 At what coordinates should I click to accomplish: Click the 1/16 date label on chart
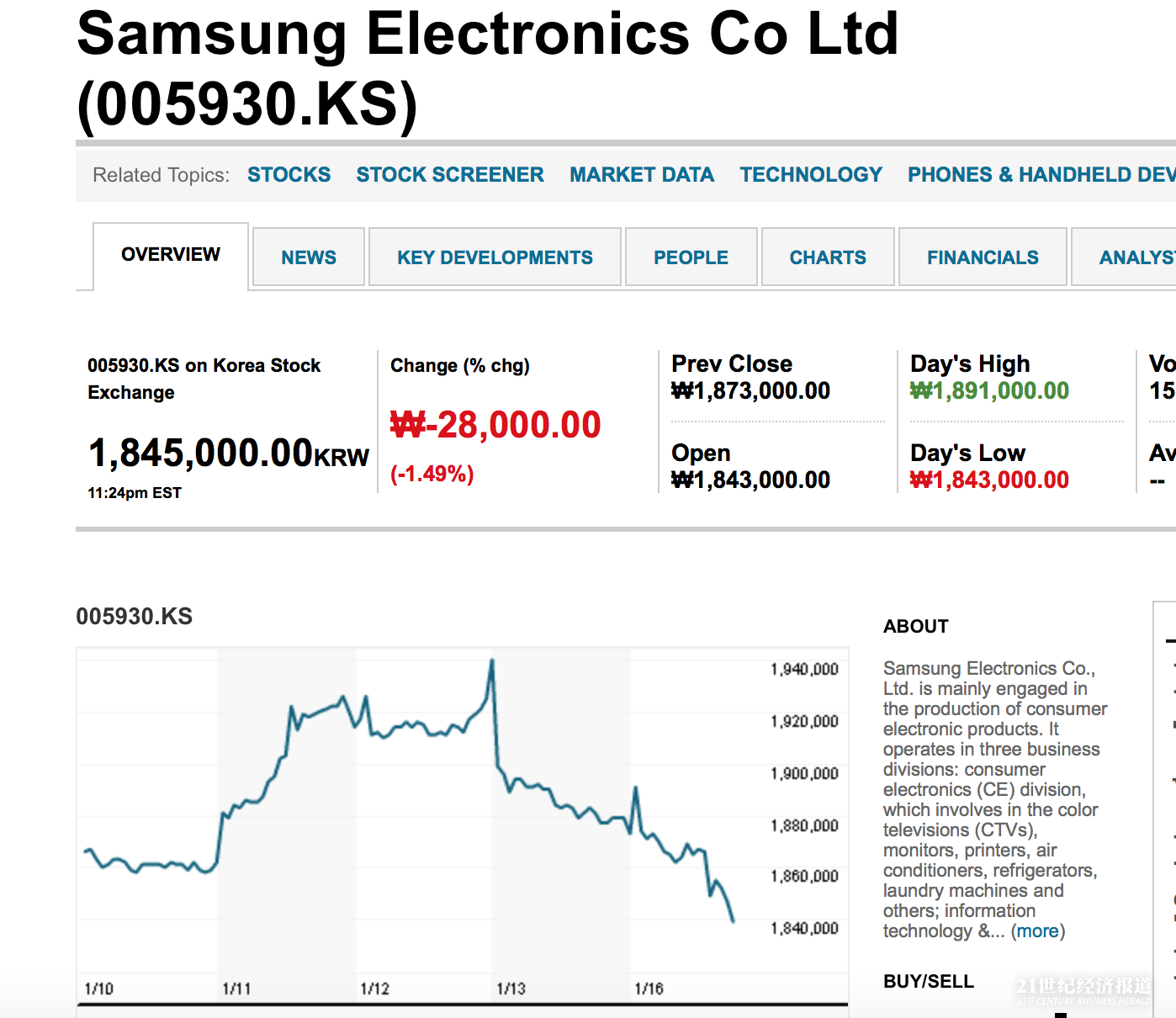[649, 989]
